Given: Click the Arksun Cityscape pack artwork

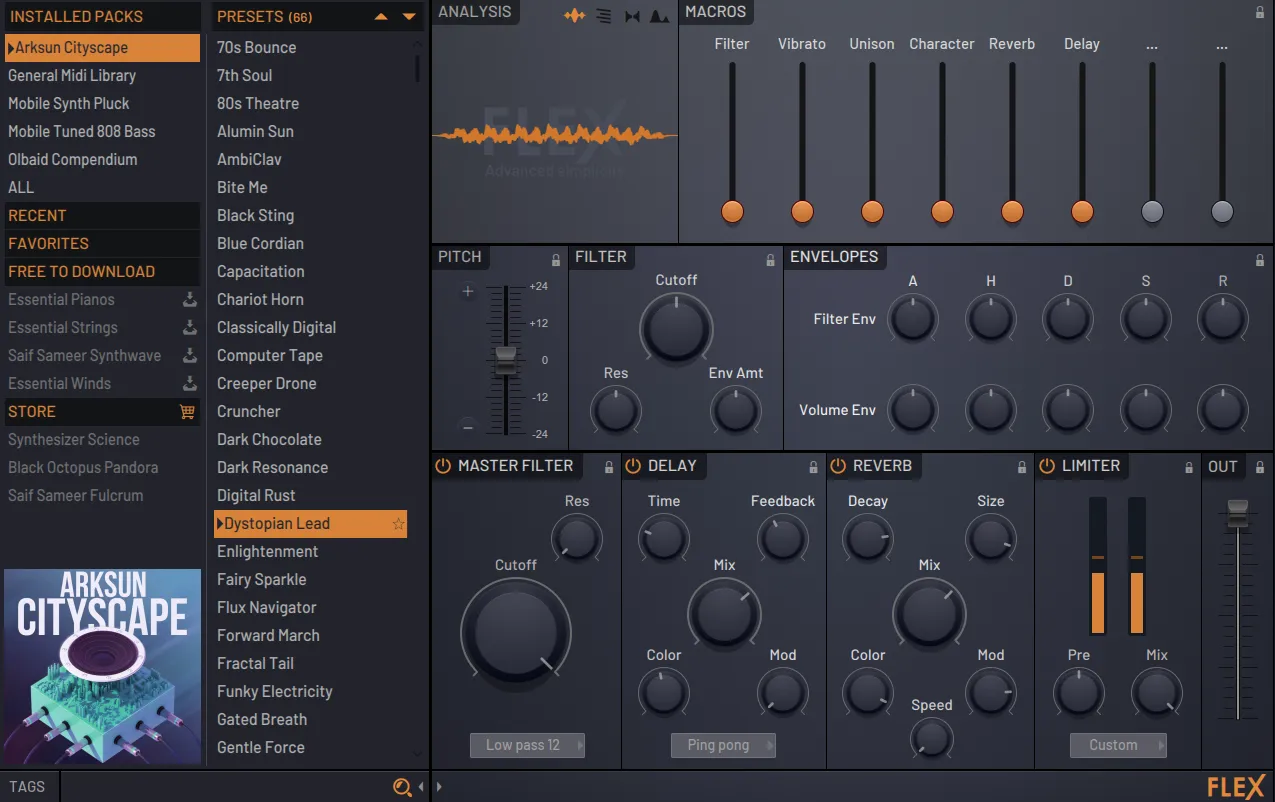Looking at the screenshot, I should pyautogui.click(x=102, y=667).
